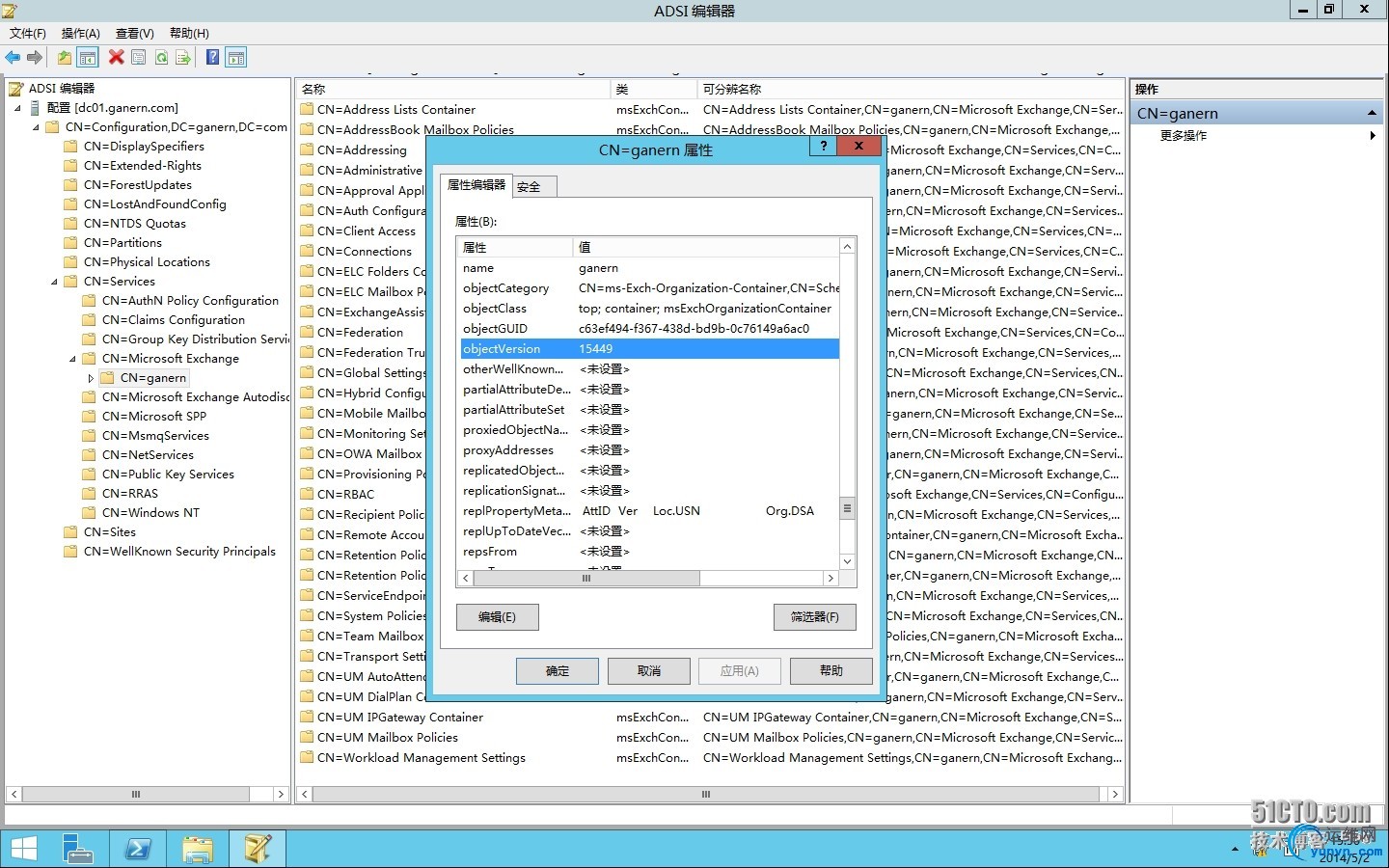This screenshot has width=1389, height=868.
Task: Click the 筛选器(F) button
Action: [815, 617]
